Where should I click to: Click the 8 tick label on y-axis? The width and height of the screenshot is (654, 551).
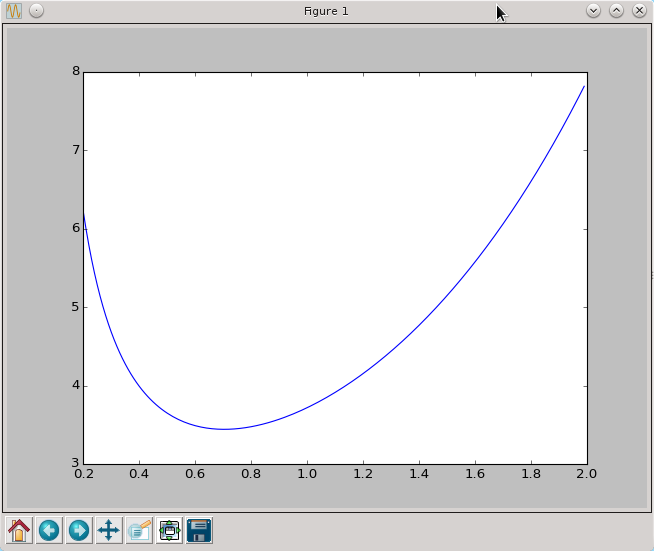75,72
